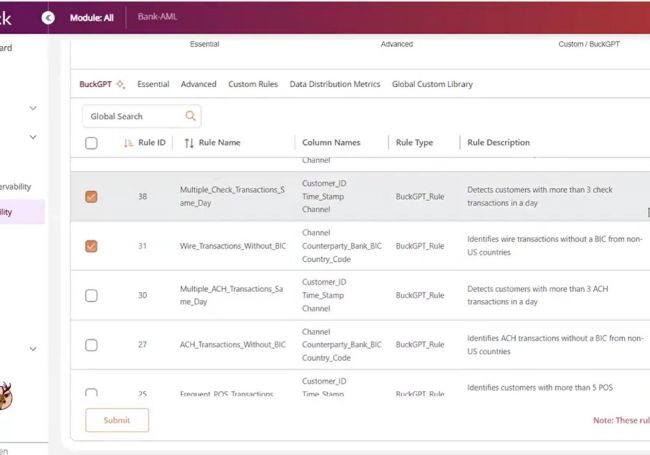Switch to the Advanced tab
650x455 pixels.
pos(199,84)
